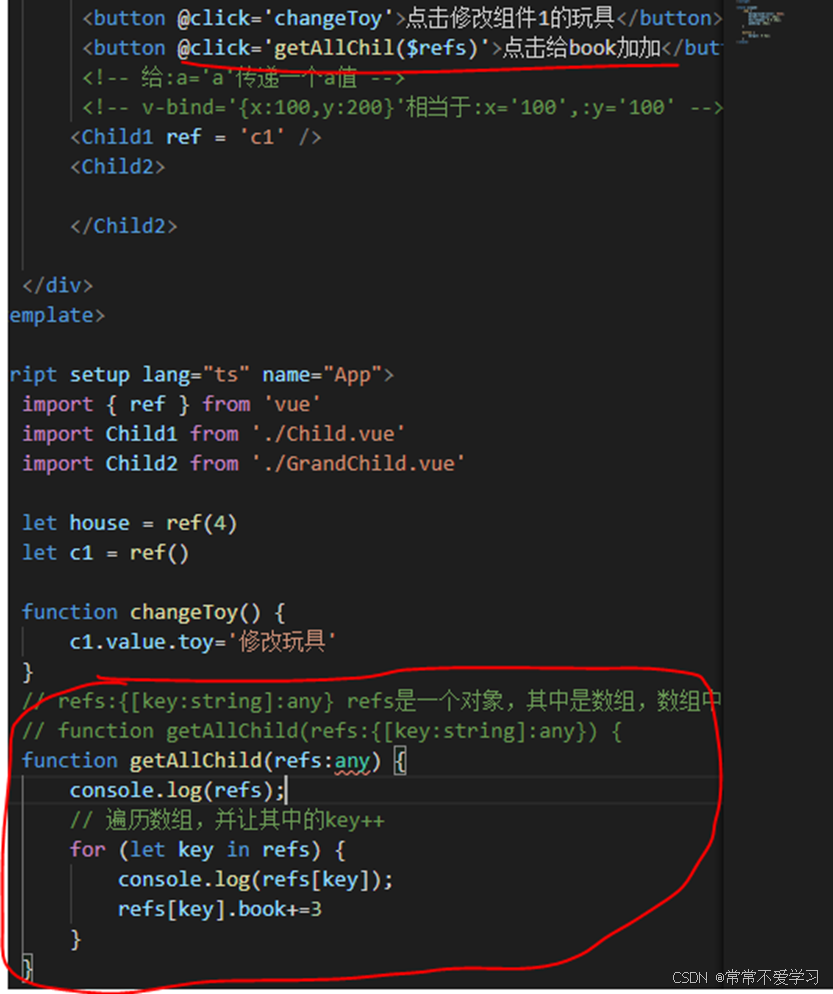Click the 'let c1 = ref()' line
The image size is (833, 994).
click(106, 553)
